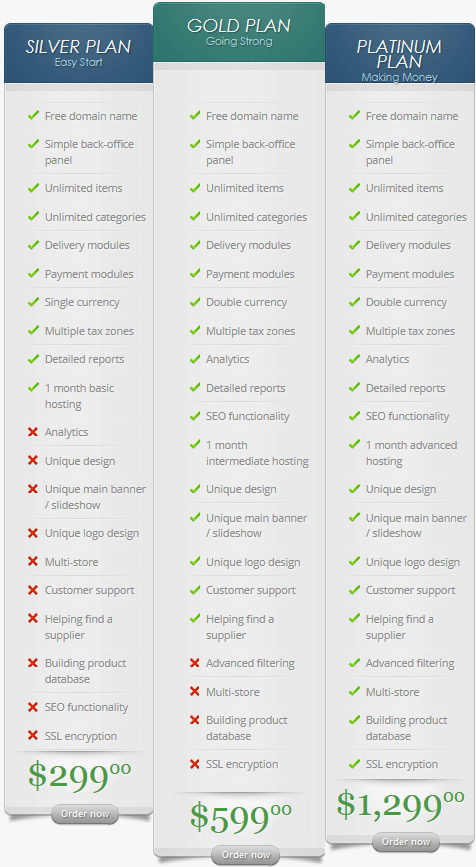Click the green check next to Platinum Multi-store

[x=354, y=691]
